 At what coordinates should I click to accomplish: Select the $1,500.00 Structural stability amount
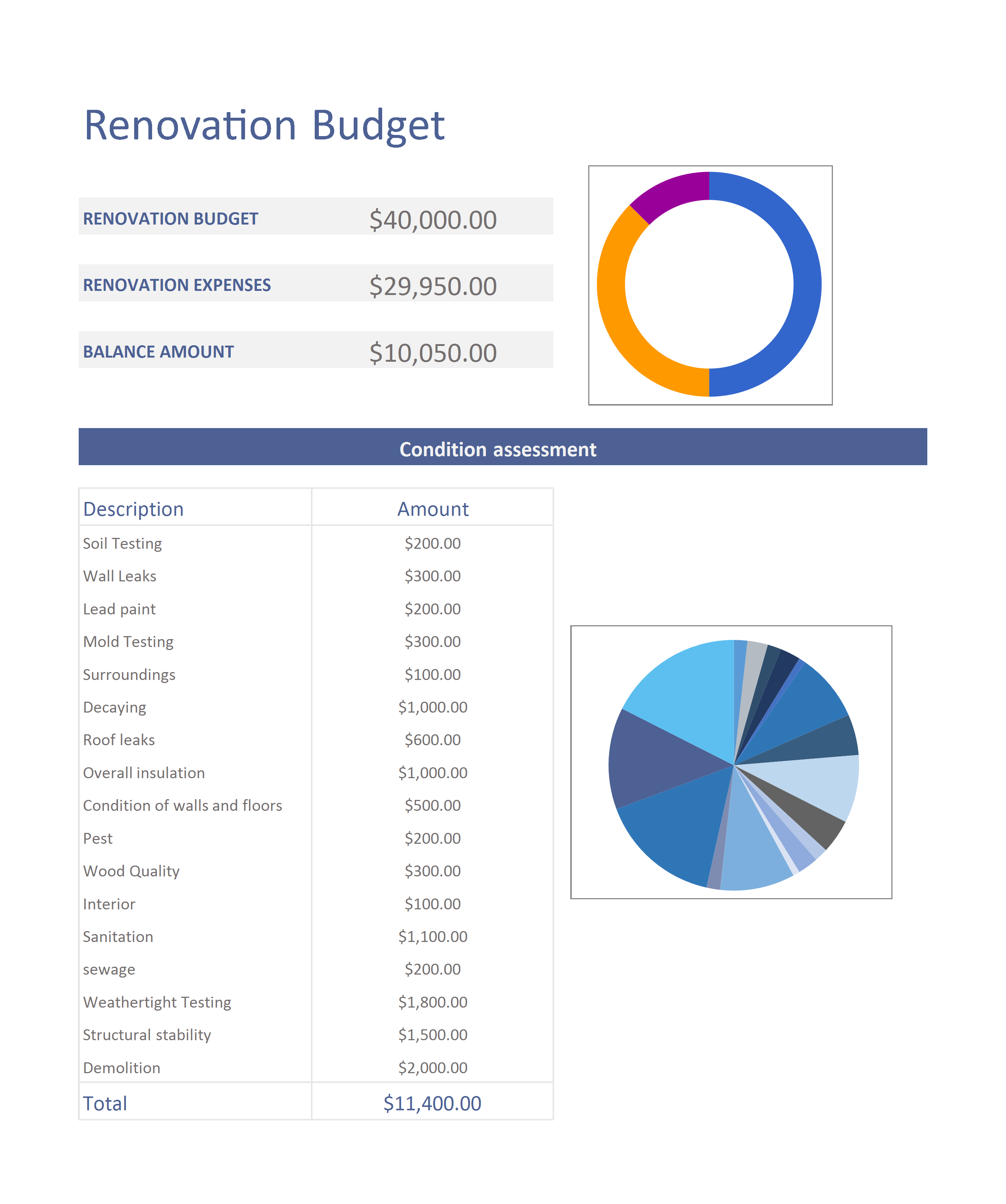[x=433, y=1035]
